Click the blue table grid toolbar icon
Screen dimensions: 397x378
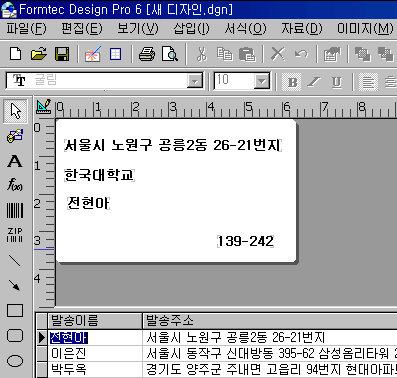point(115,54)
